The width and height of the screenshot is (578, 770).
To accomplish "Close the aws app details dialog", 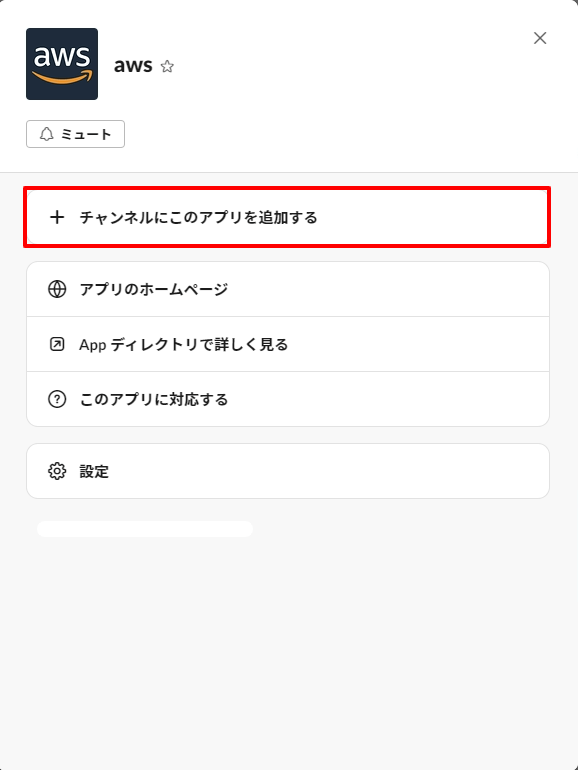I will (x=540, y=38).
